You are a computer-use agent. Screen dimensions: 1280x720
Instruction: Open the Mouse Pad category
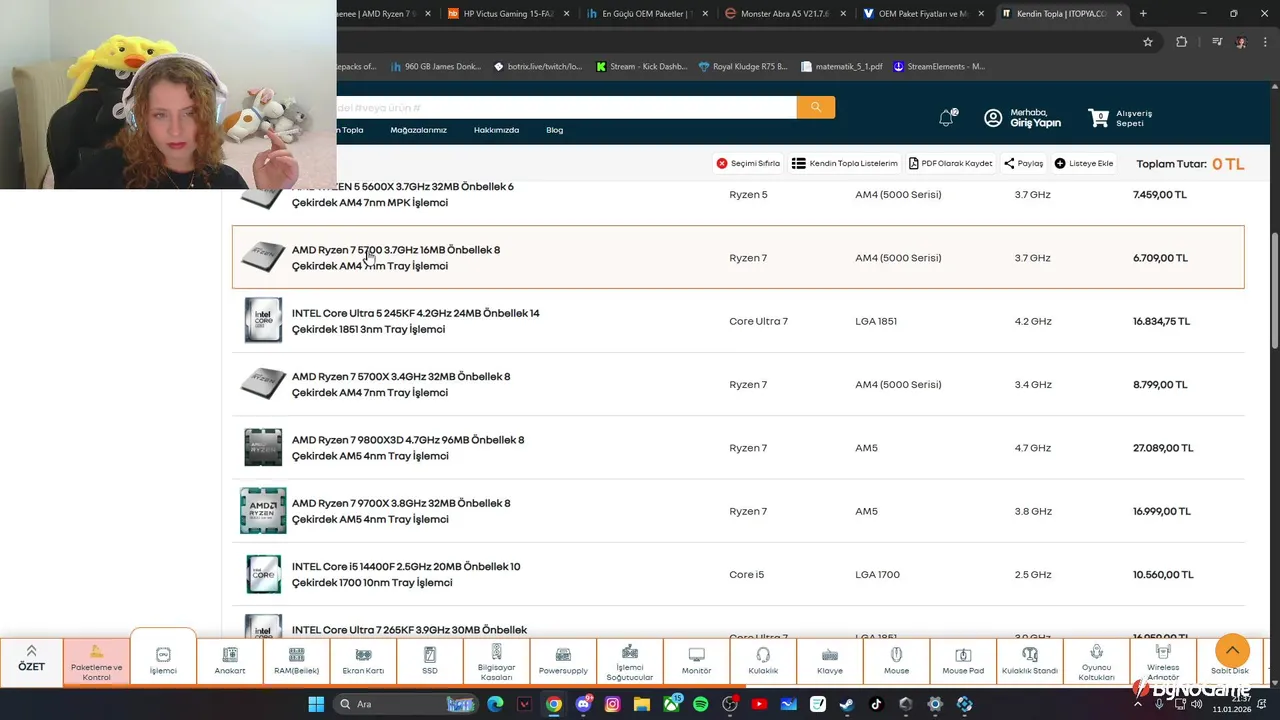pyautogui.click(x=963, y=661)
